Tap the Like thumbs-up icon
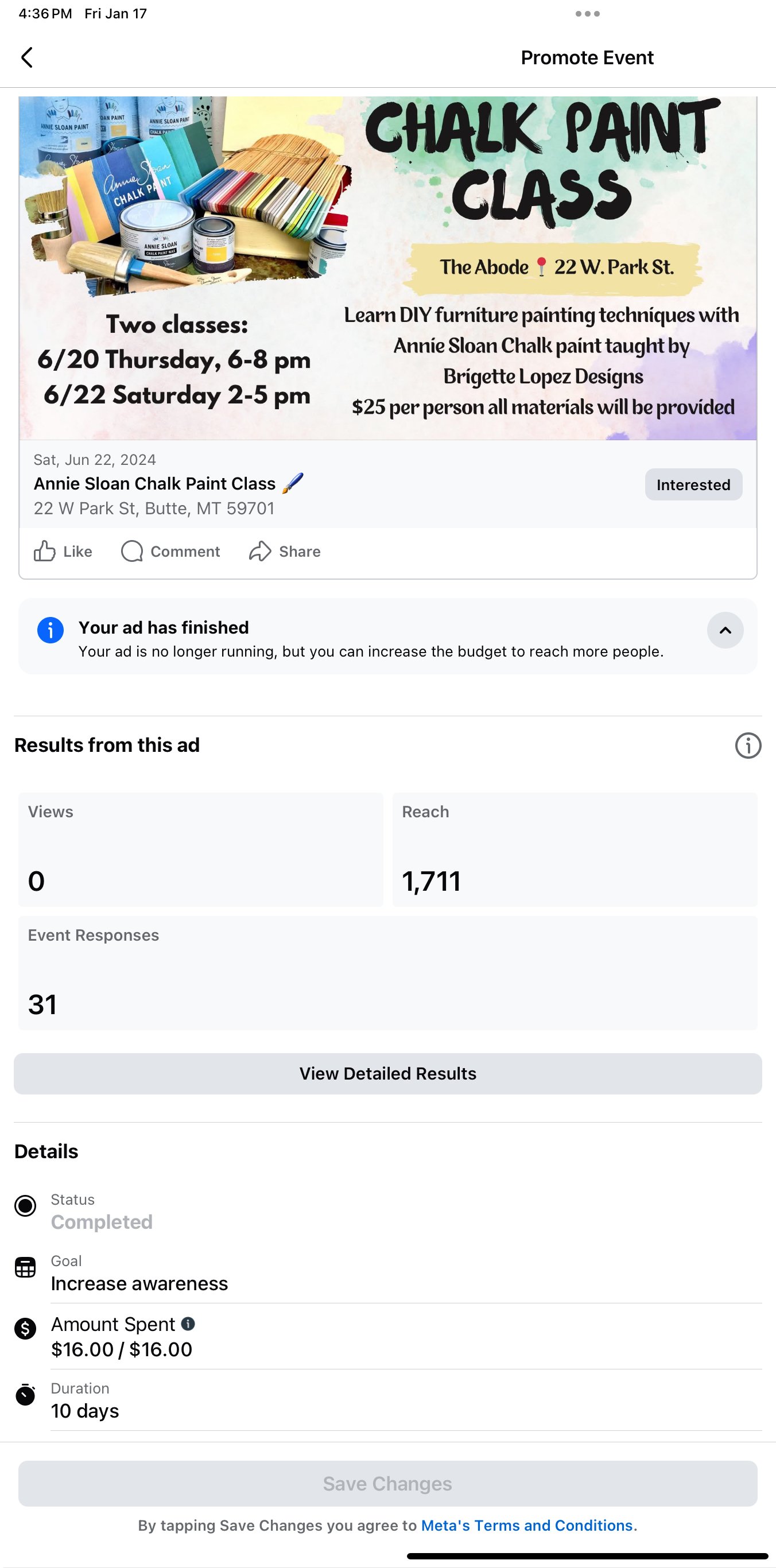 coord(44,551)
